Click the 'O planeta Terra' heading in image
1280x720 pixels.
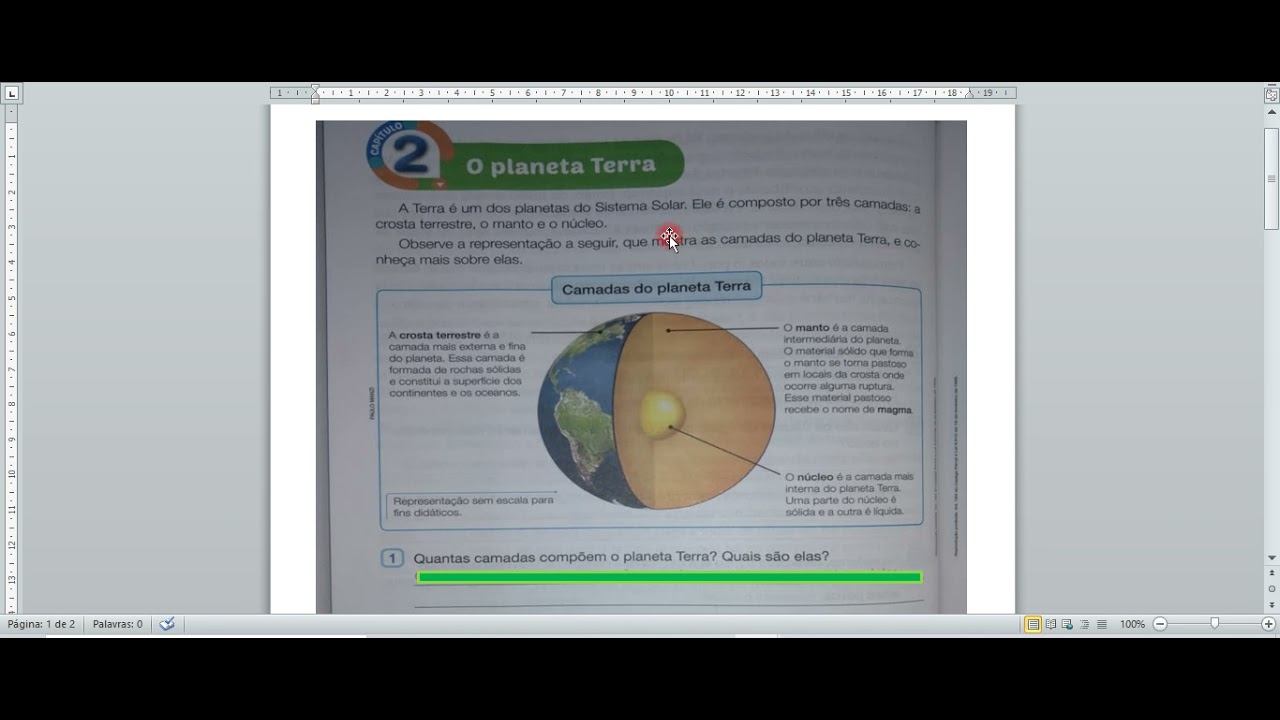click(x=560, y=166)
